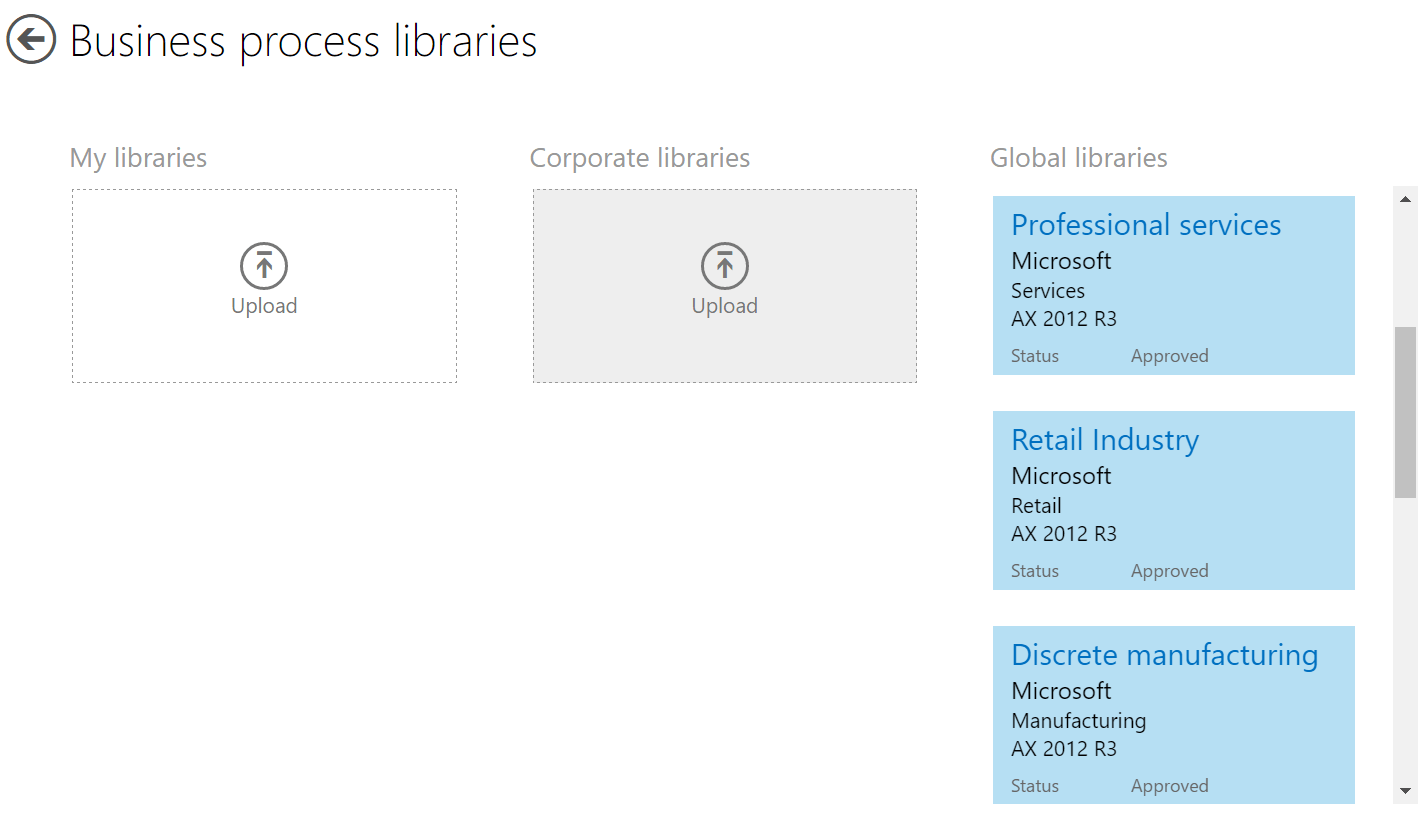This screenshot has width=1424, height=815.
Task: Click the scrollbar down arrow
Action: coord(1407,790)
